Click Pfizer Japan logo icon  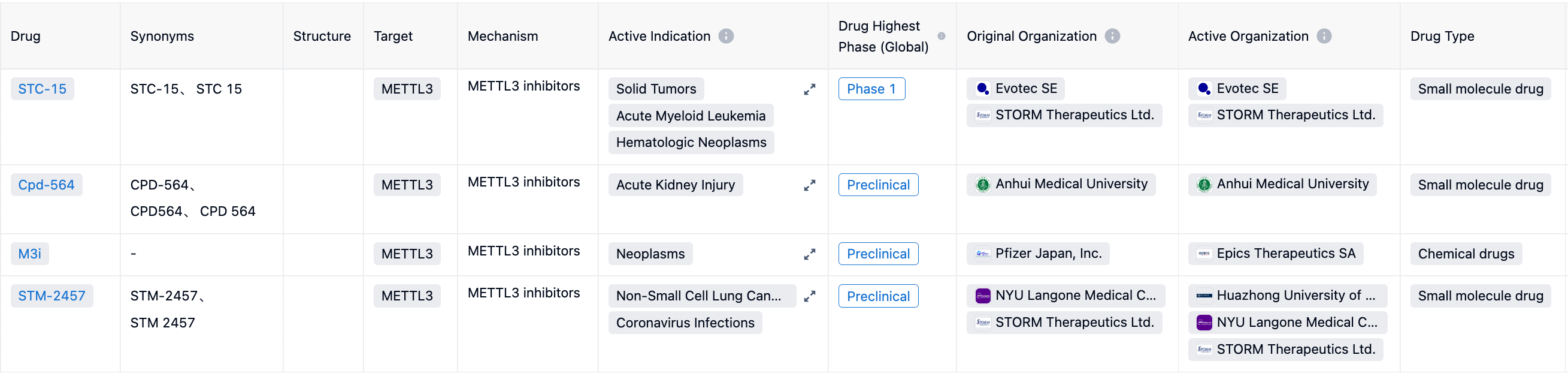click(x=982, y=254)
